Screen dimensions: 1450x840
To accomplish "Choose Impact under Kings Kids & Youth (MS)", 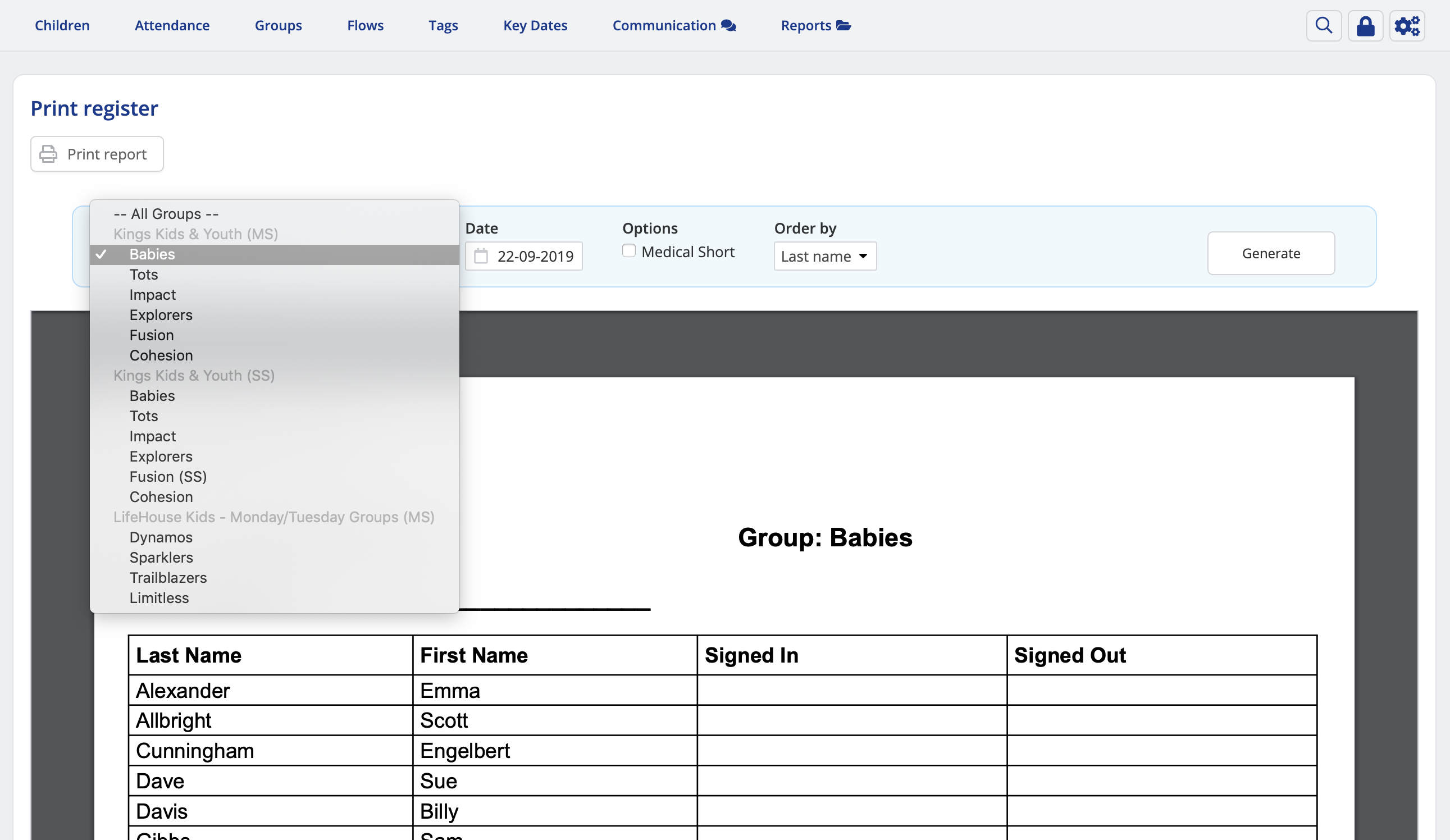I will click(x=274, y=295).
